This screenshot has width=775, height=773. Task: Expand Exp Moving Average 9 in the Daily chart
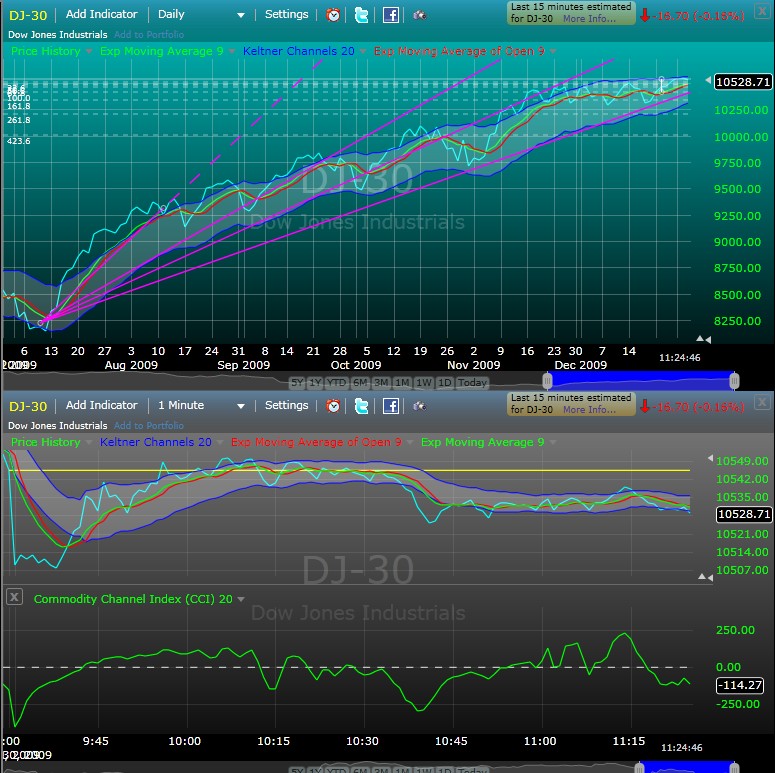point(232,51)
